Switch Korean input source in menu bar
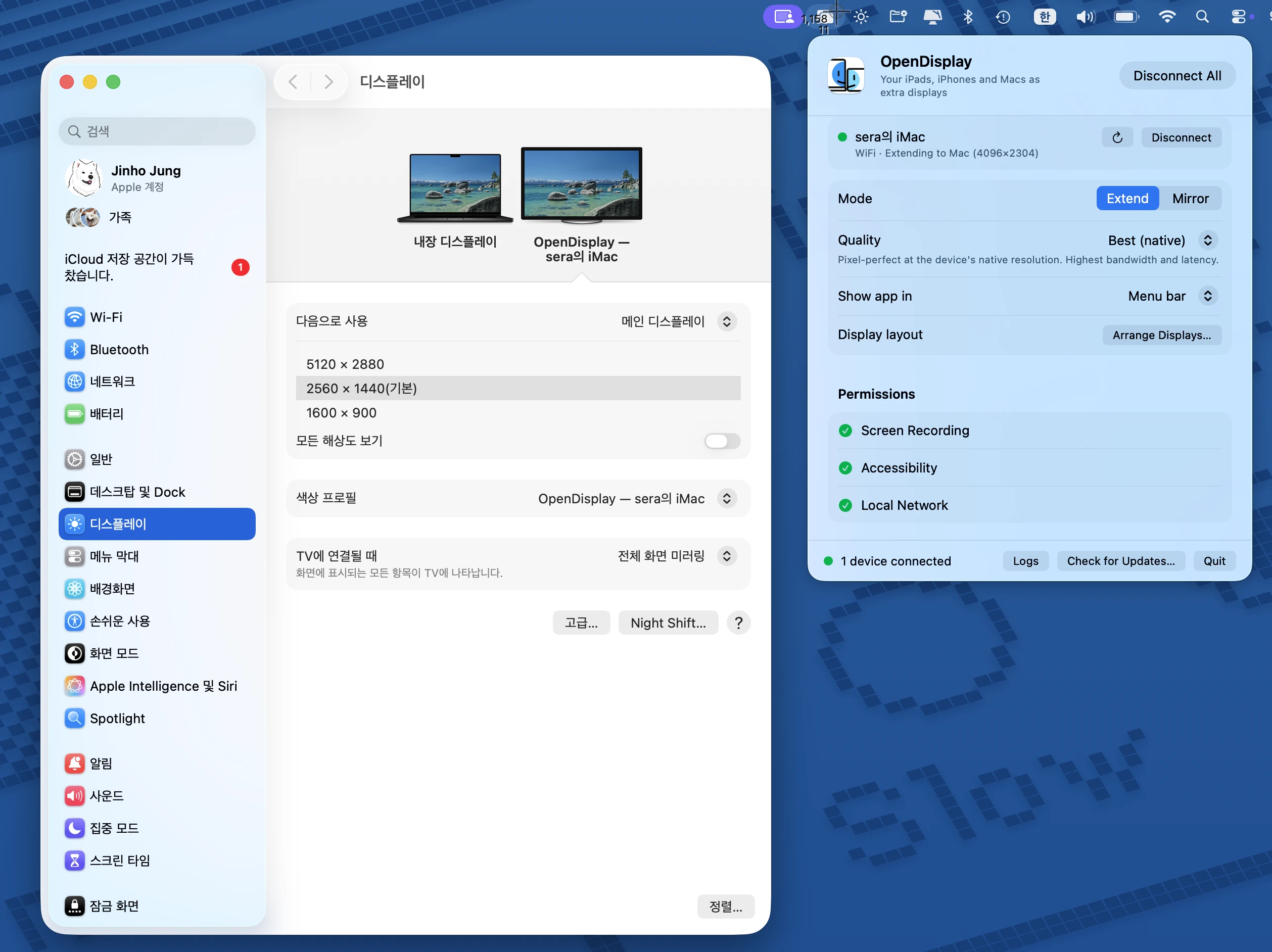The height and width of the screenshot is (952, 1272). click(1044, 17)
